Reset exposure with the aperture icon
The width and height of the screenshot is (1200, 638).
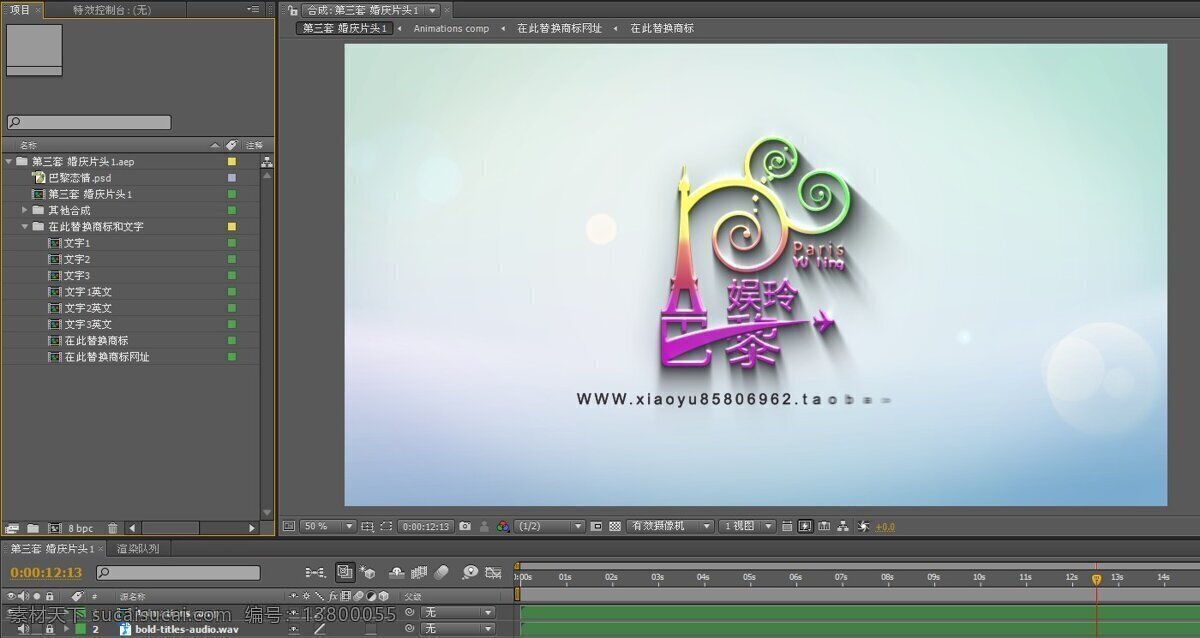click(x=863, y=526)
